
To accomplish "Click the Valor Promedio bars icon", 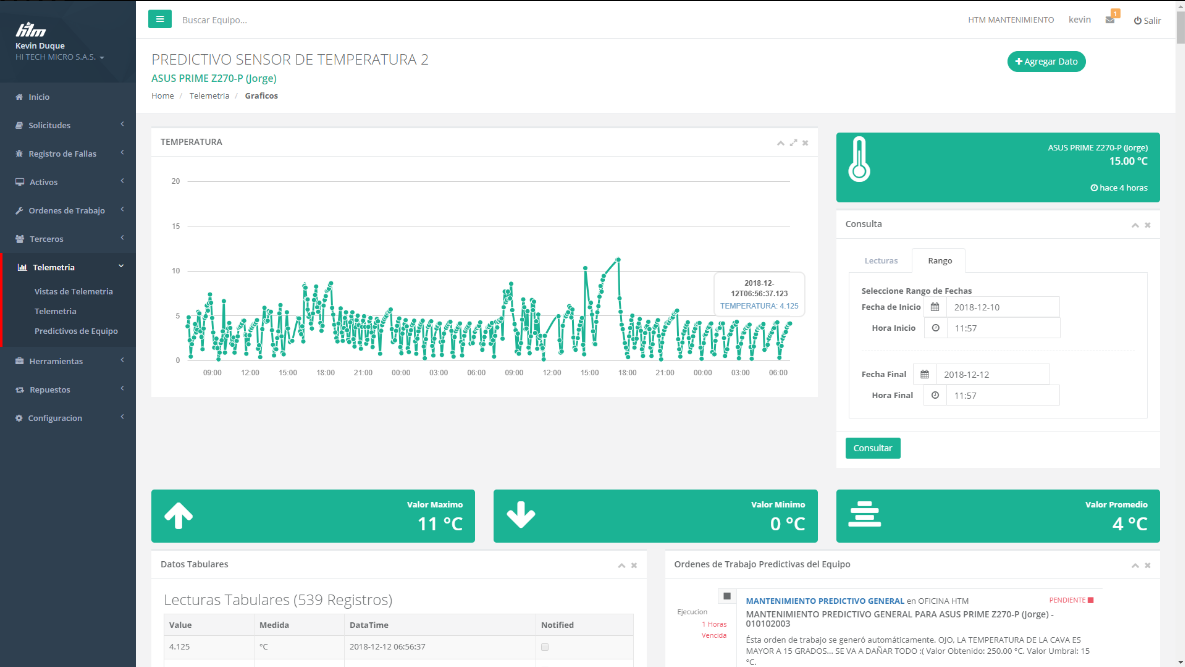I will coord(864,514).
